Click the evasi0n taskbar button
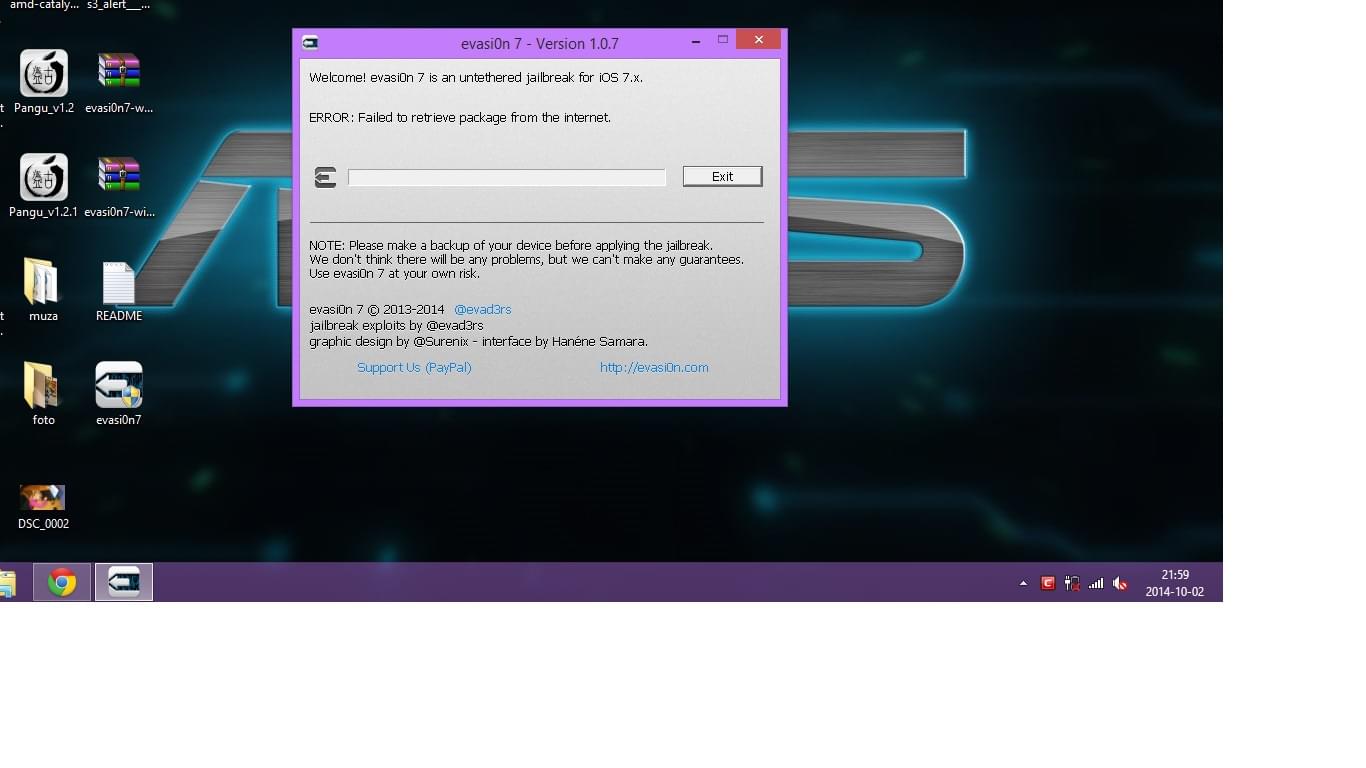The width and height of the screenshot is (1366, 768). coord(124,582)
